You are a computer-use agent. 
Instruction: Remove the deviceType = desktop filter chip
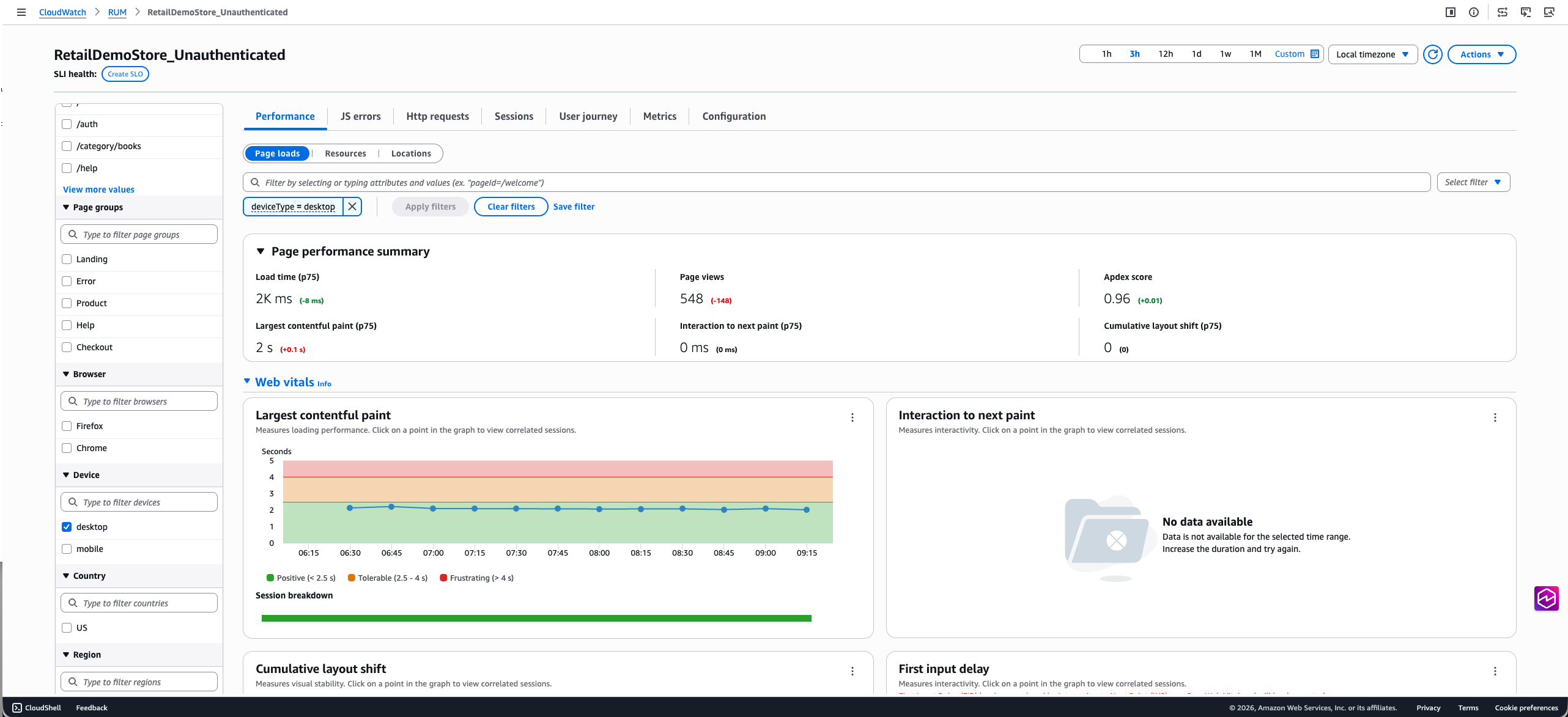[352, 207]
